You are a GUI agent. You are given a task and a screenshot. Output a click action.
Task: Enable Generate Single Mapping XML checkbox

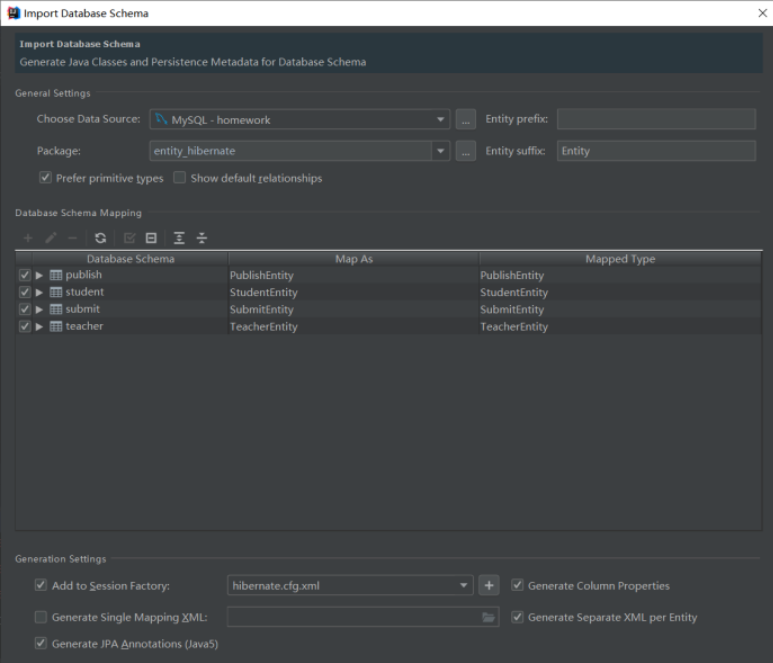[40, 617]
